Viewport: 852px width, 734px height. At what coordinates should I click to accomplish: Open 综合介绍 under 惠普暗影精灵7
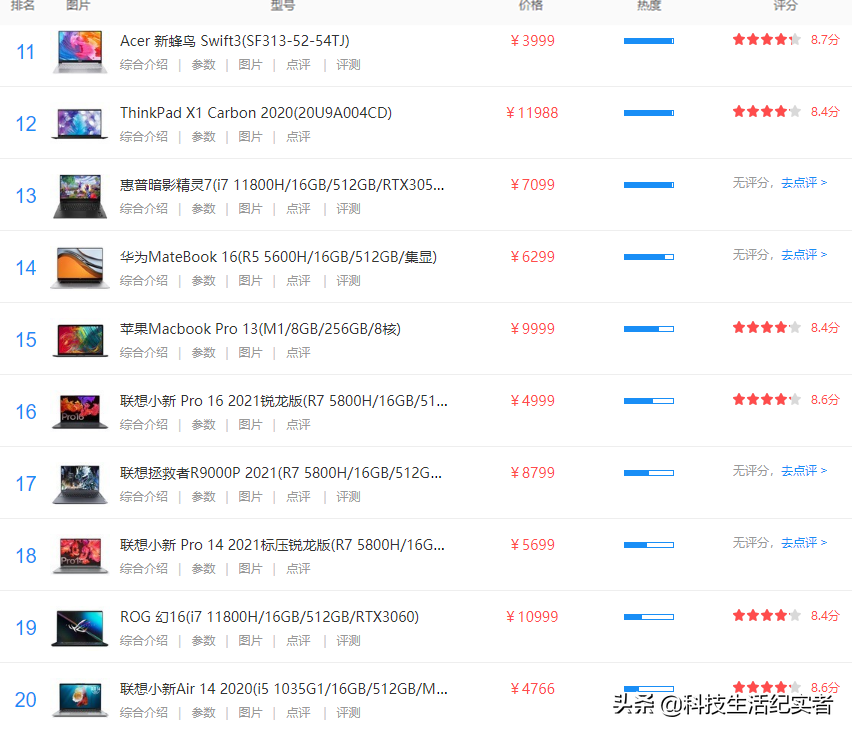(144, 209)
